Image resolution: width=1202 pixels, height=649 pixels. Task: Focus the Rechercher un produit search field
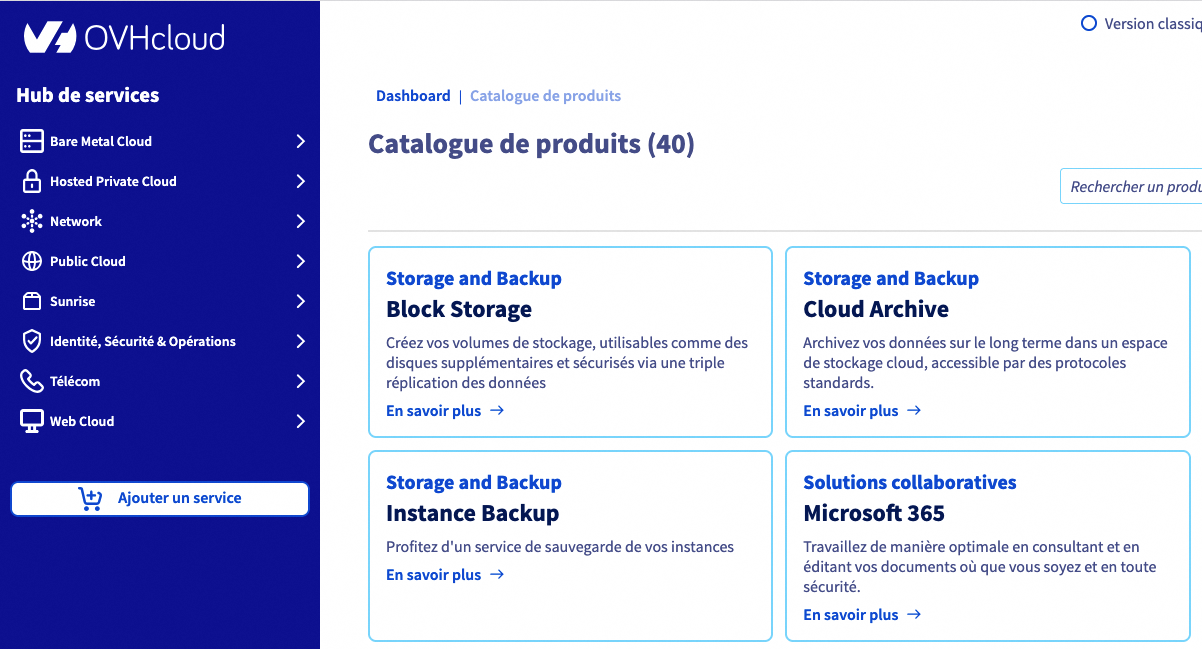(1133, 187)
